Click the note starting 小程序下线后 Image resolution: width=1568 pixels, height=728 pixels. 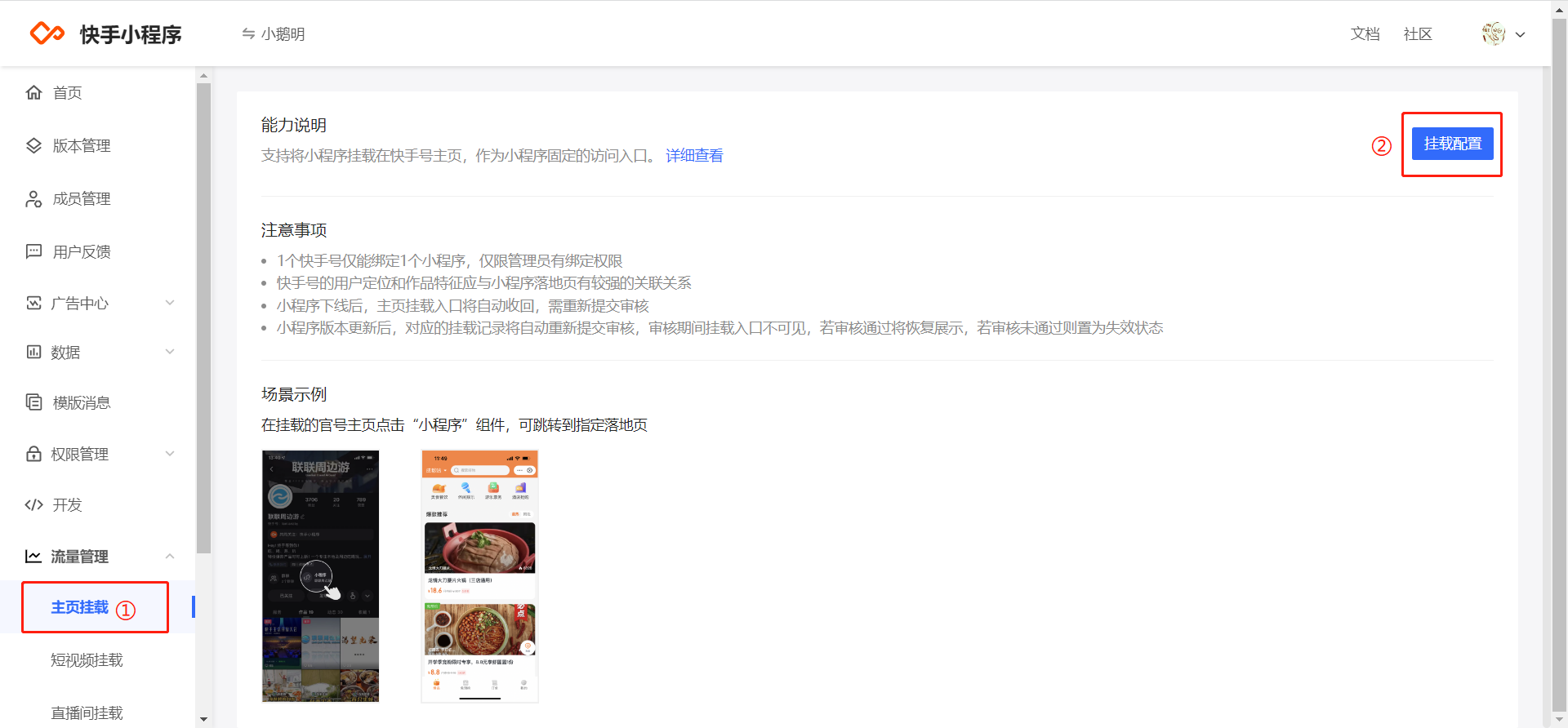462,306
